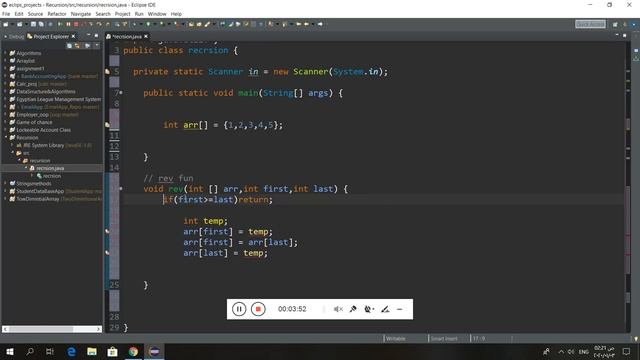The width and height of the screenshot is (640, 360).
Task: Click the Open Perspective icon
Action: tap(615, 24)
